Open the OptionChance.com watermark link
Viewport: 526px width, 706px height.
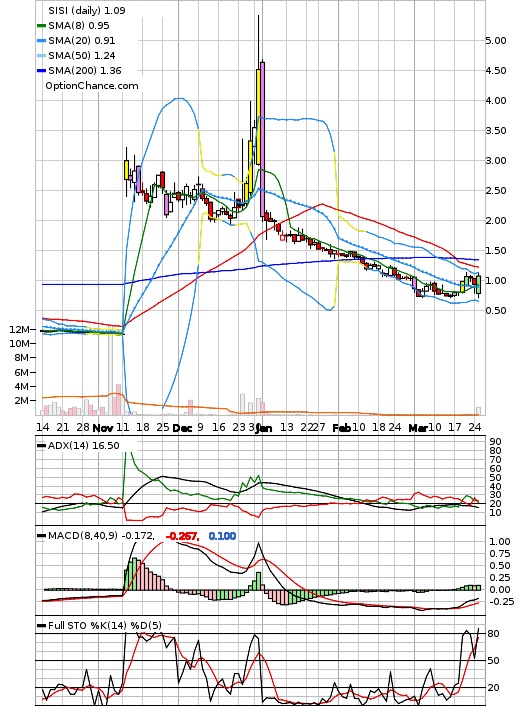point(92,86)
